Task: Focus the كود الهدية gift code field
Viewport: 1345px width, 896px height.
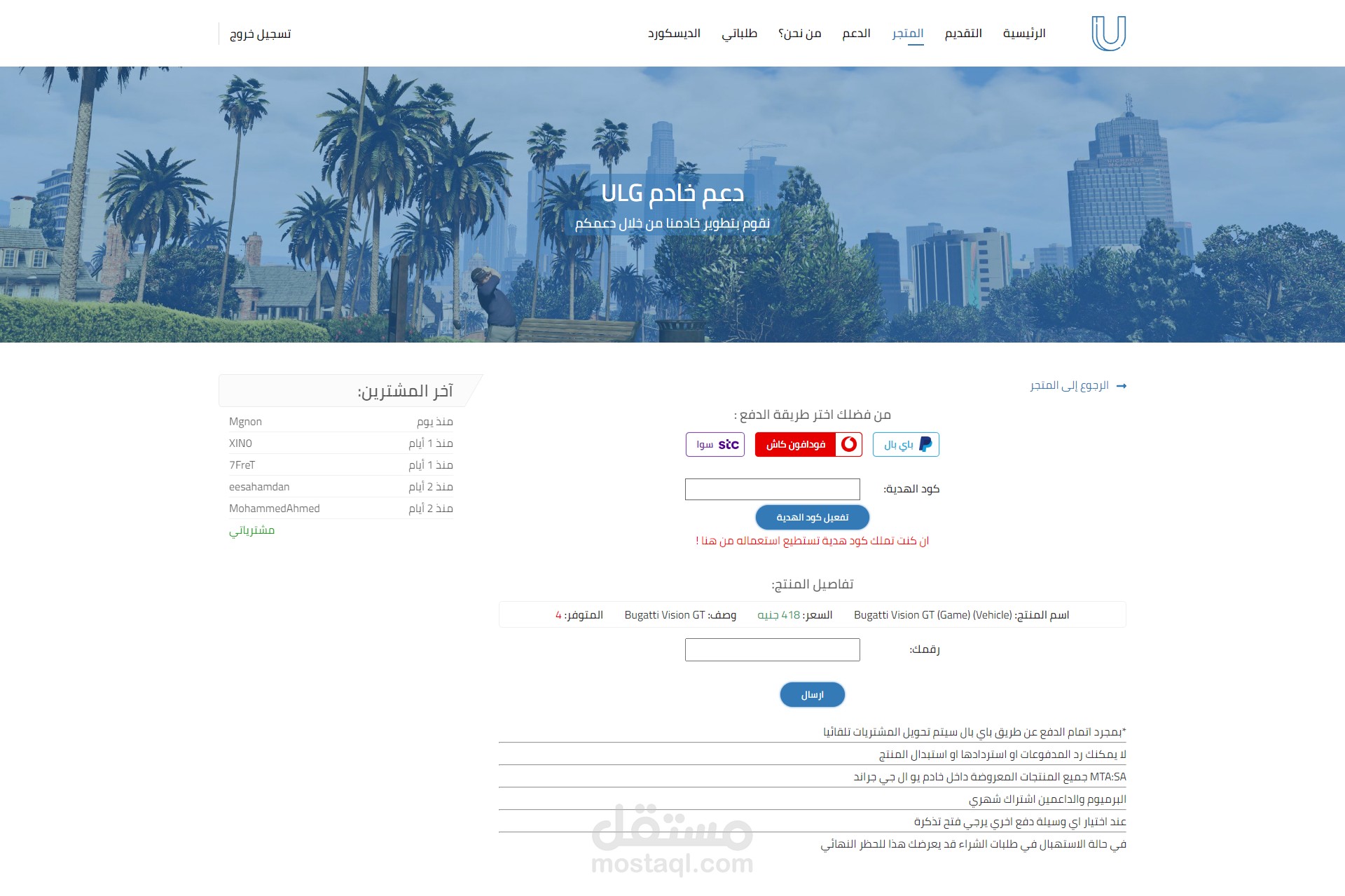Action: pyautogui.click(x=773, y=489)
